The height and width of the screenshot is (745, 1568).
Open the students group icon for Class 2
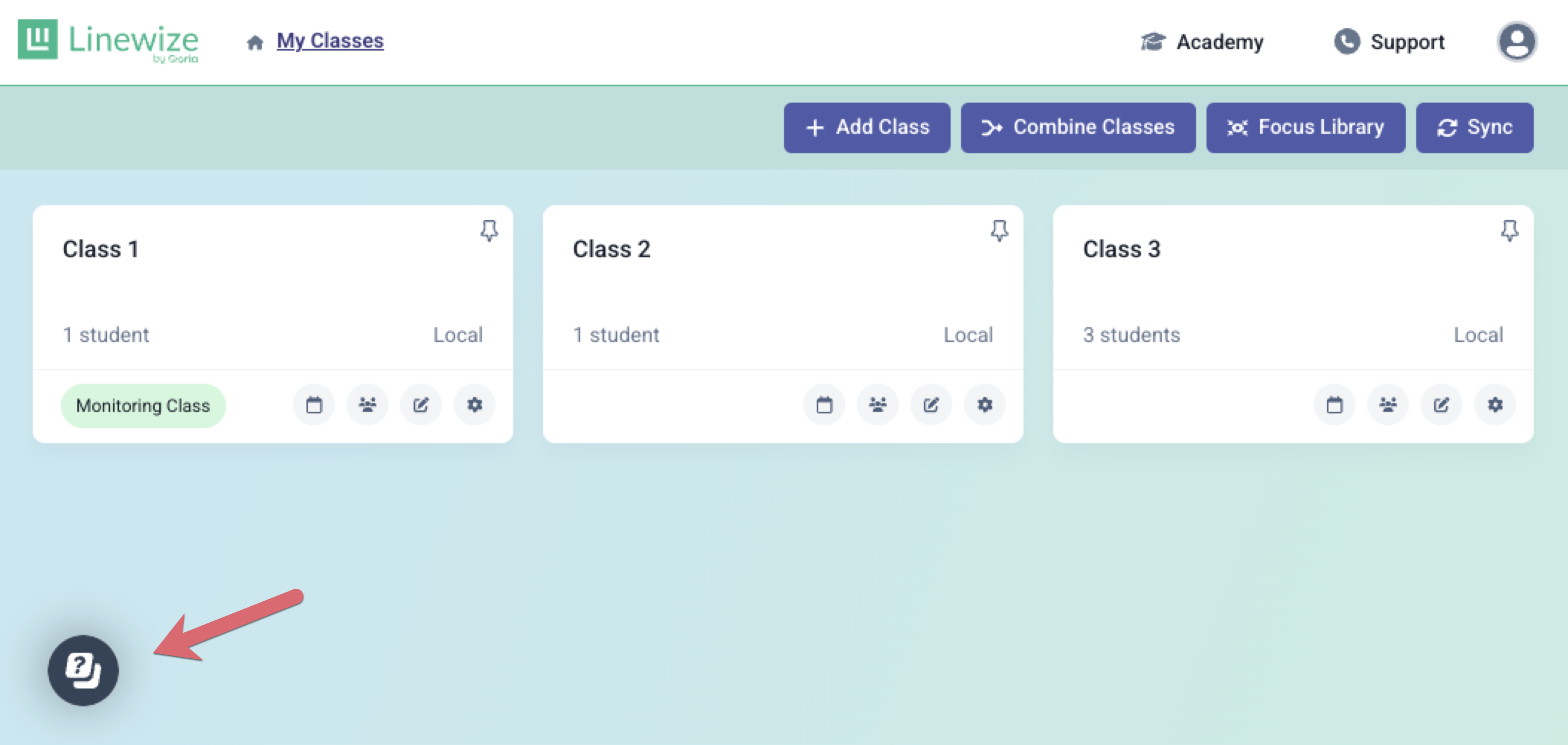(x=878, y=405)
